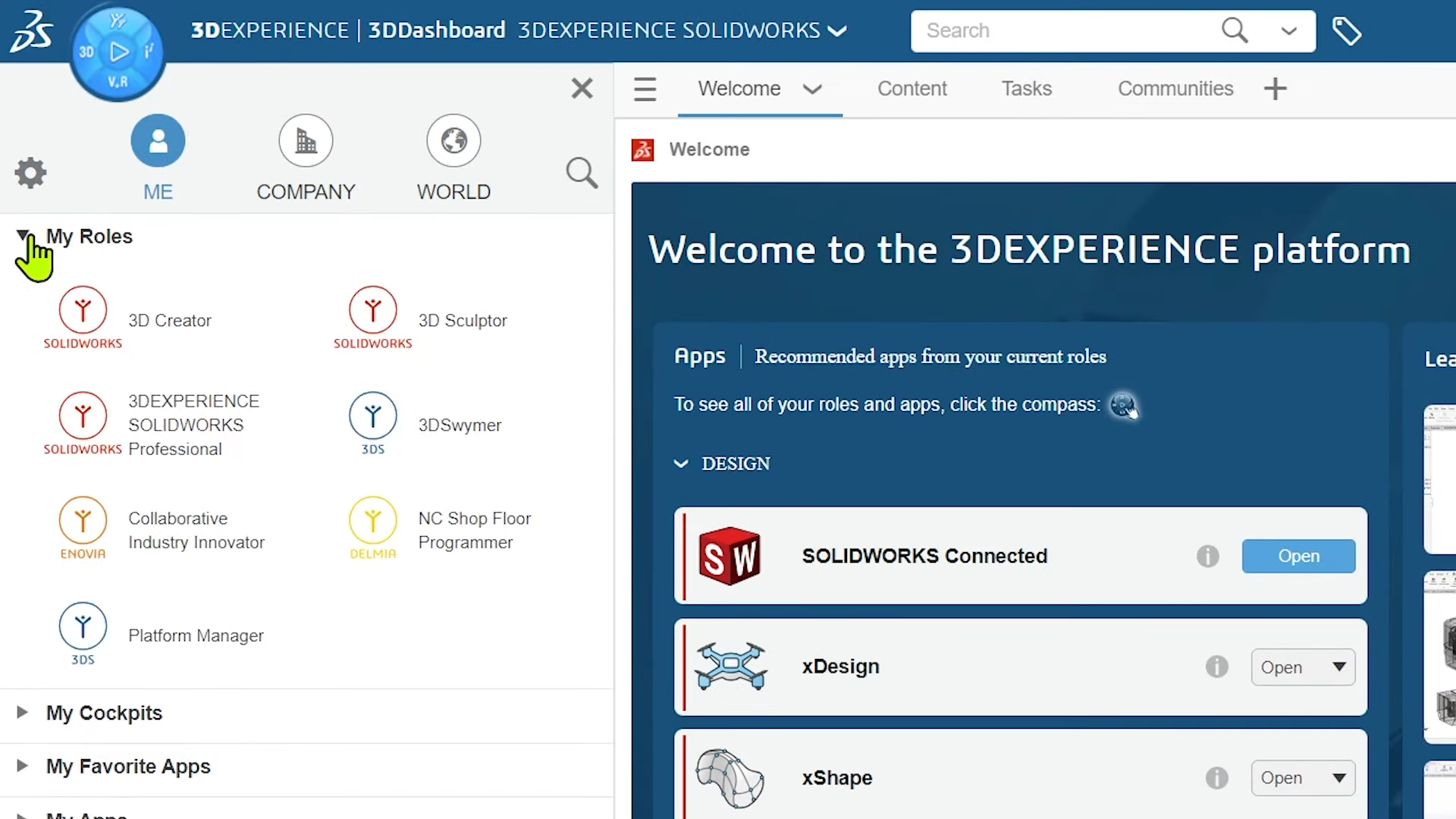
Task: Show info for xDesign
Action: (x=1217, y=667)
